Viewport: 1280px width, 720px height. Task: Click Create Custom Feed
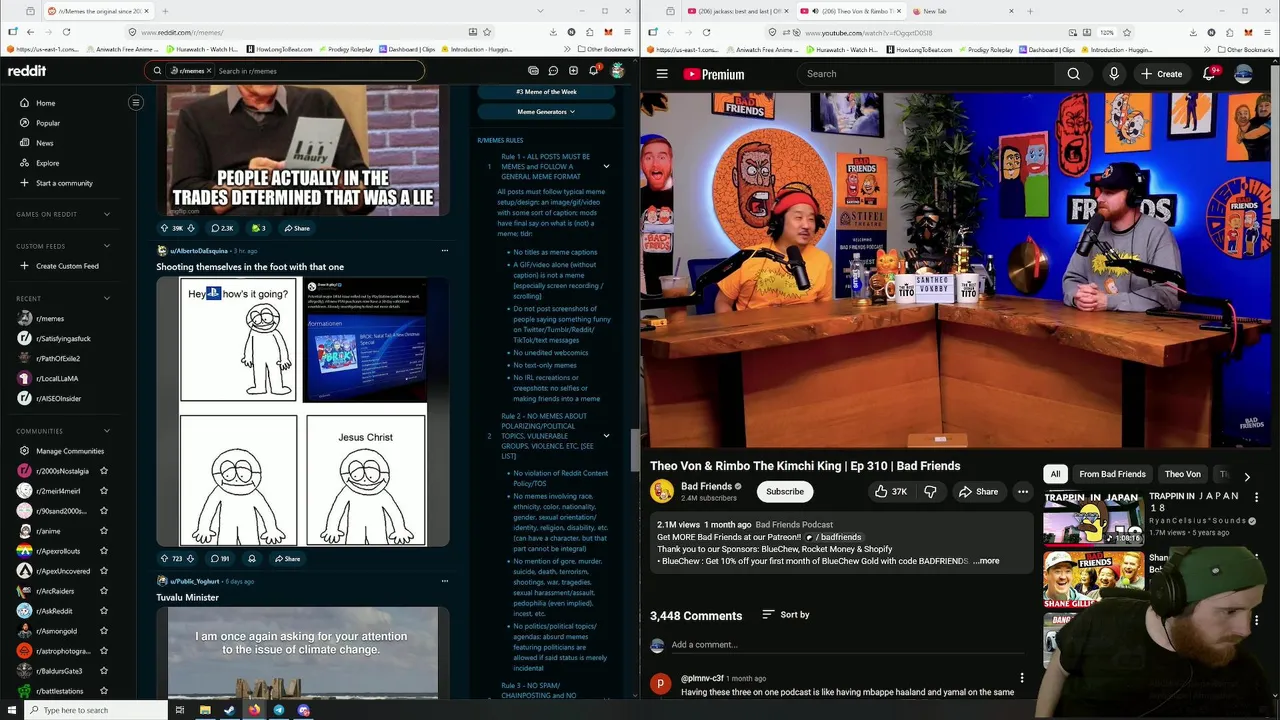tap(69, 266)
